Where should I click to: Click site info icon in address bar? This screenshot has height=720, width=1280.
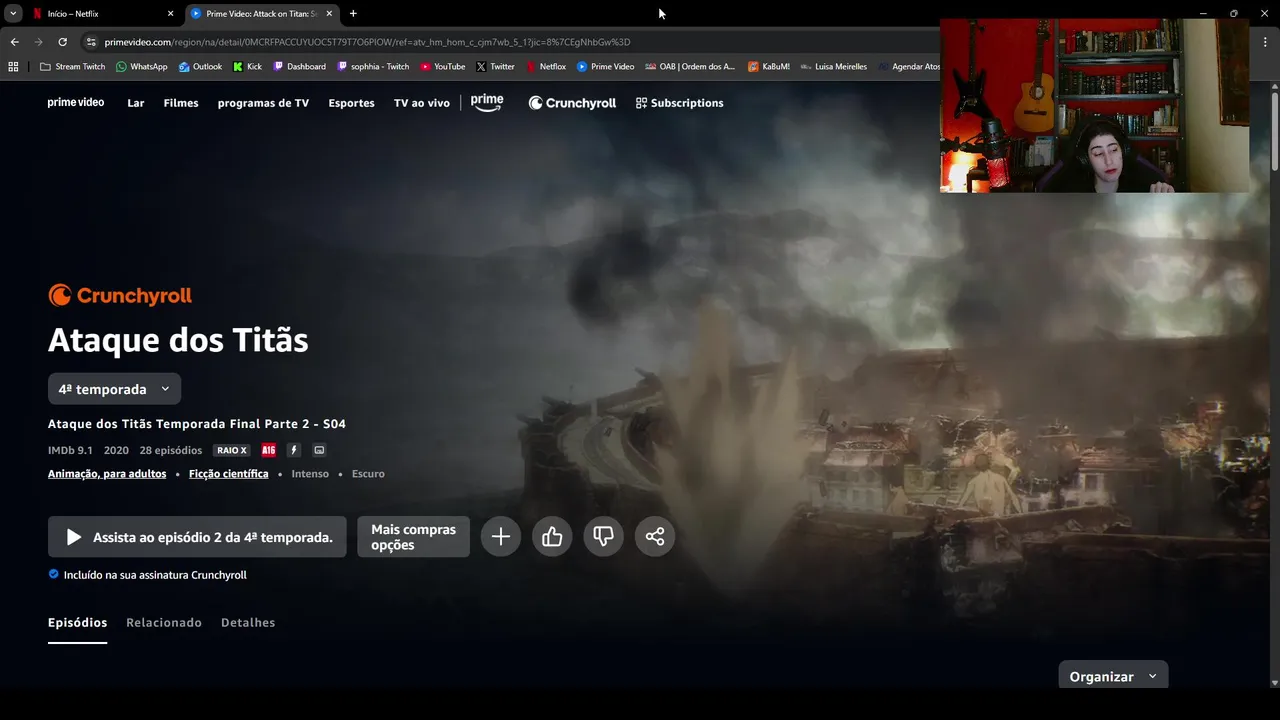pos(91,42)
